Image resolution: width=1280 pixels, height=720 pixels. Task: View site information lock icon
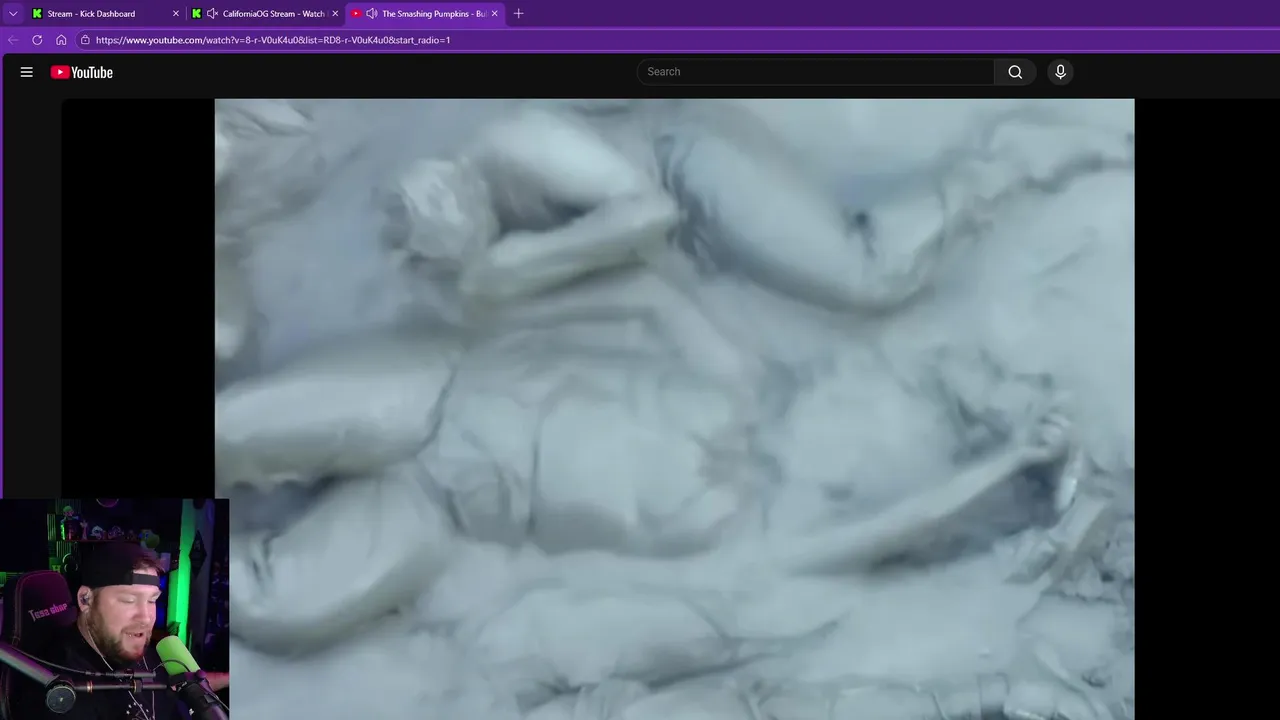[86, 40]
